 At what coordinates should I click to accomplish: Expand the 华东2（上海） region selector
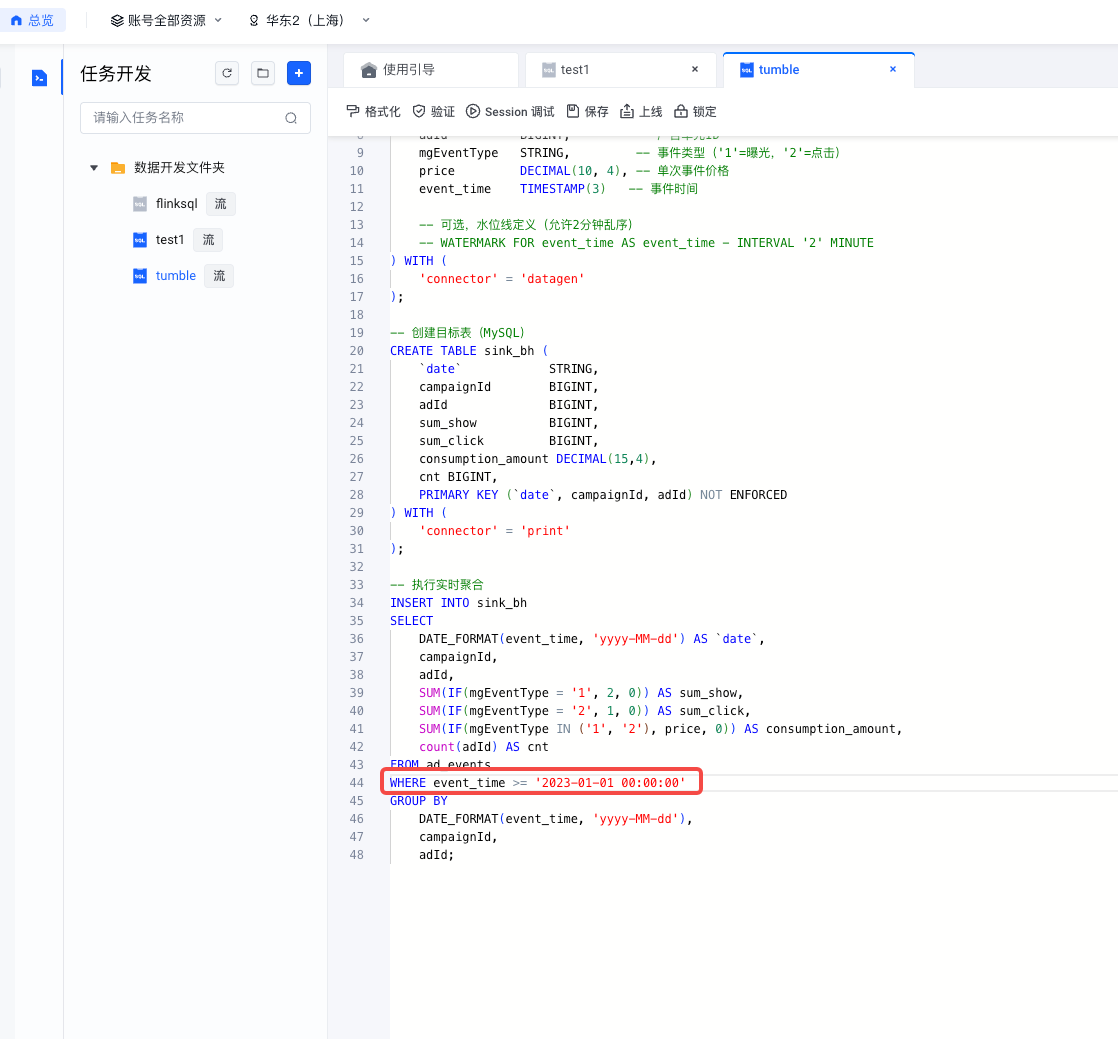pos(309,20)
